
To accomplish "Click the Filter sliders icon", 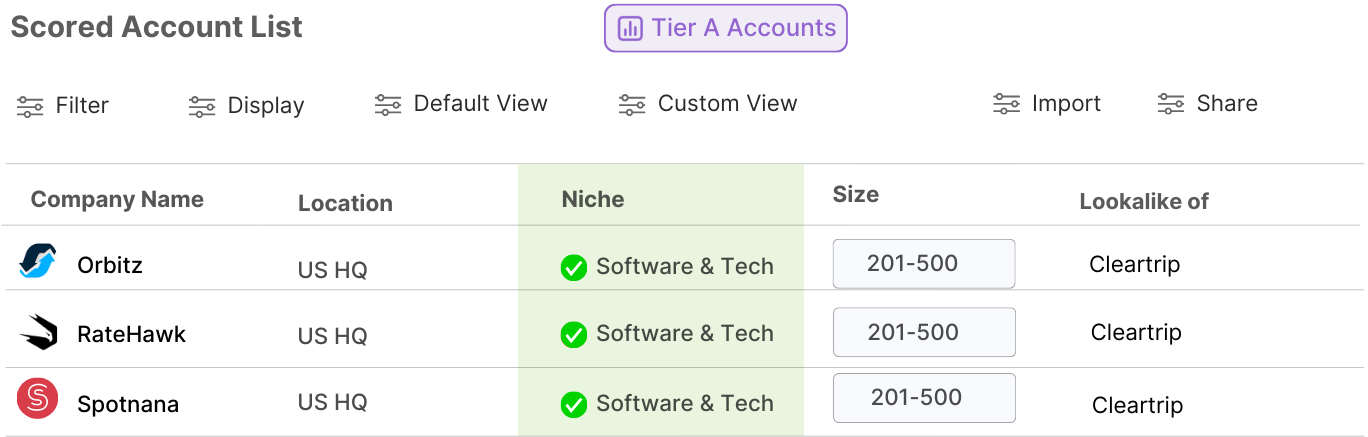I will [x=30, y=106].
